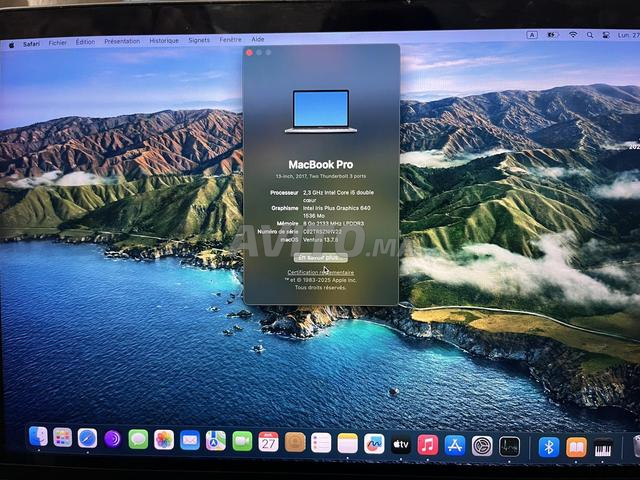This screenshot has width=640, height=480.
Task: Open Reminders from the Dock
Action: point(321,443)
